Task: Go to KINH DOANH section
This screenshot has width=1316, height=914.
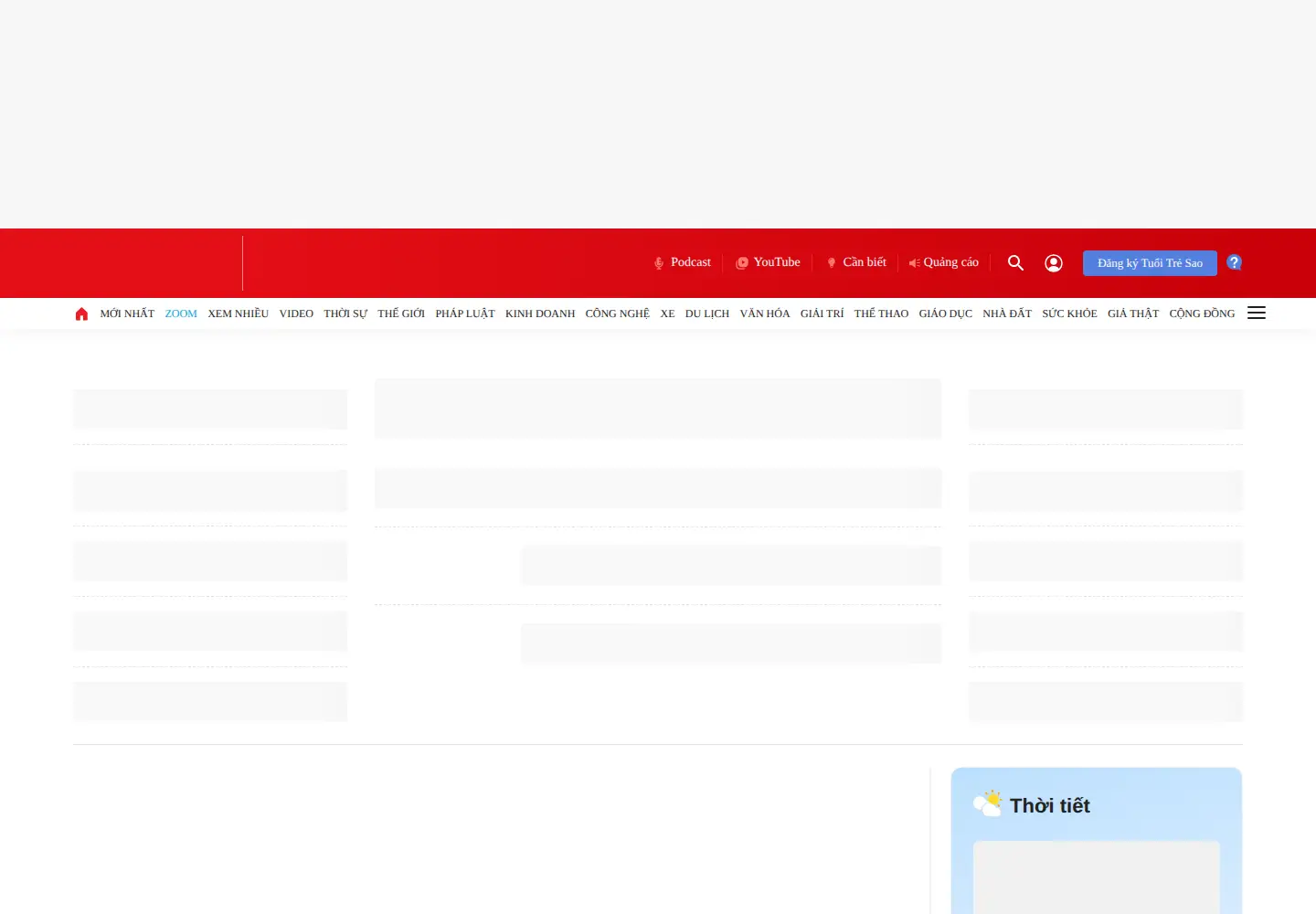Action: pyautogui.click(x=540, y=314)
